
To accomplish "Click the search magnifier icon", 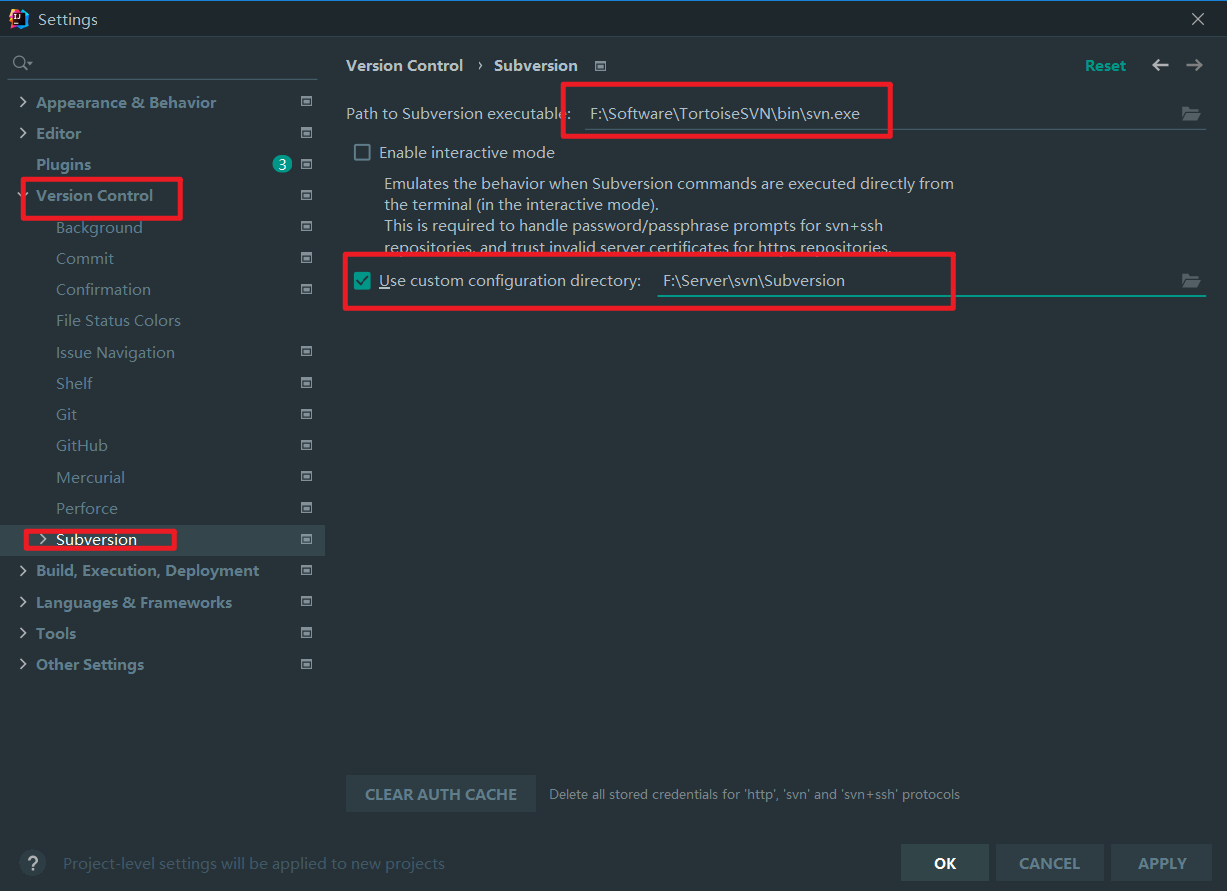I will tap(21, 63).
